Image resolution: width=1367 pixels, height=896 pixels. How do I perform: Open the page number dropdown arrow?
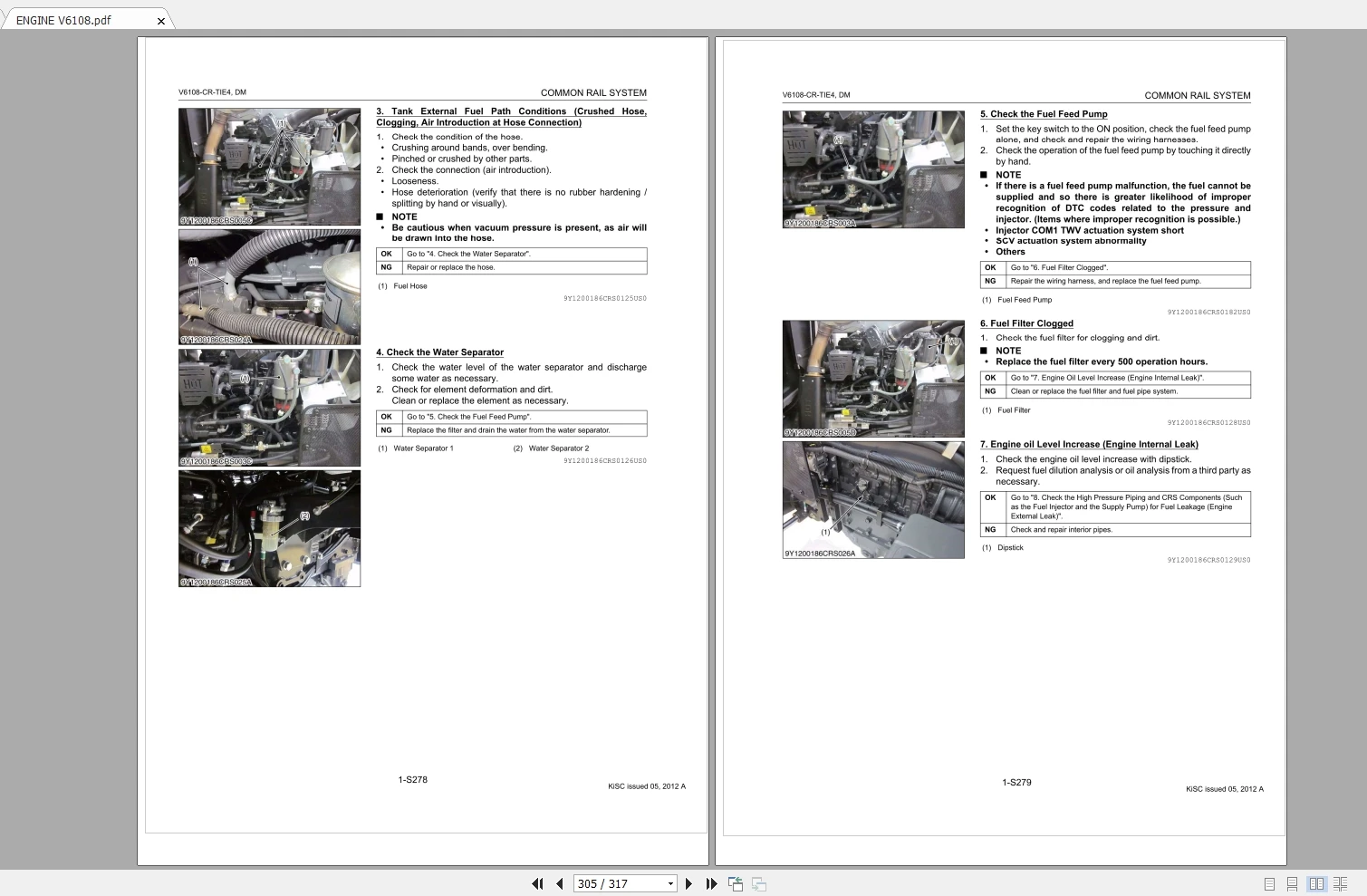(670, 883)
